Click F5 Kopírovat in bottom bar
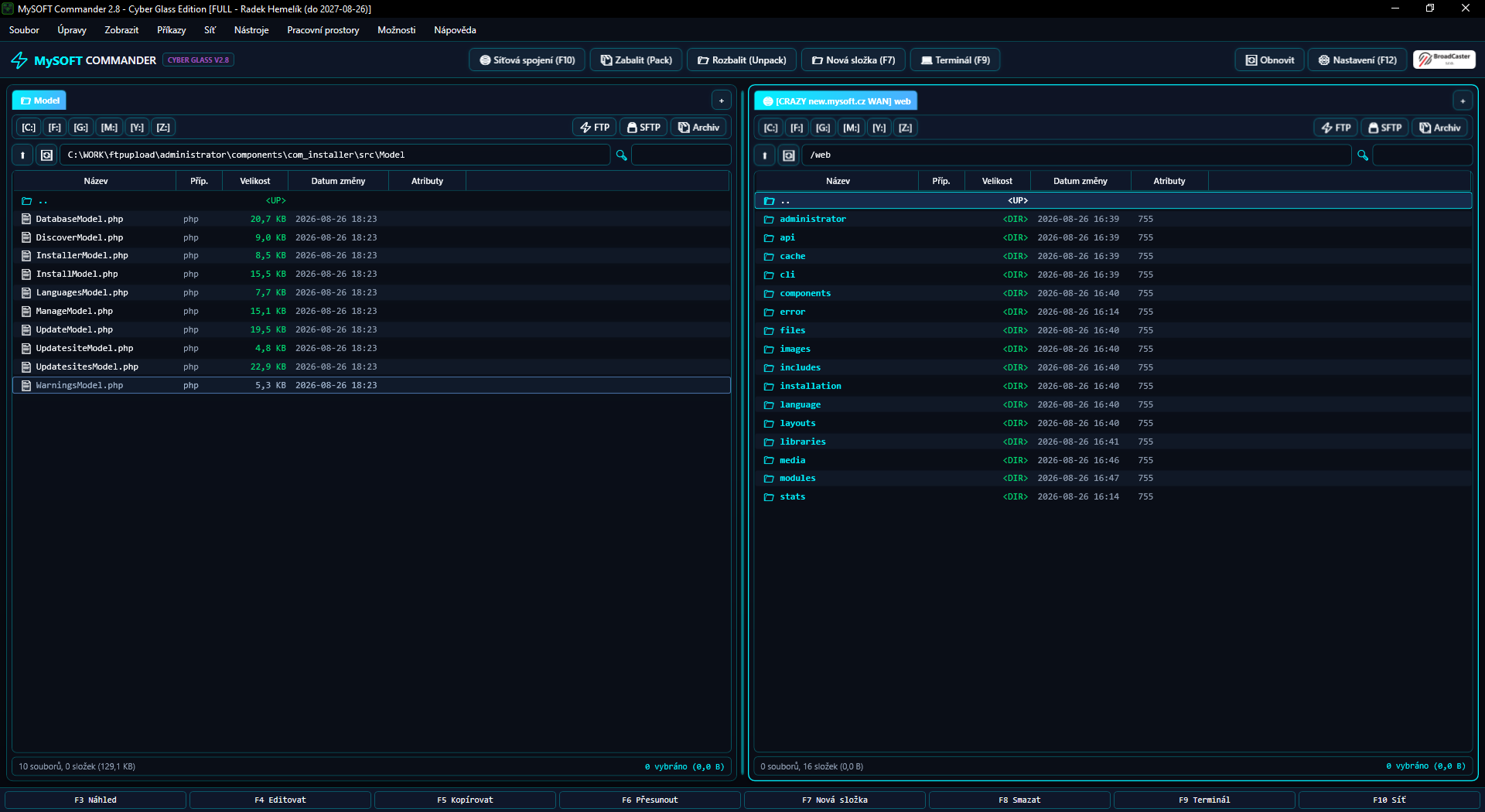The width and height of the screenshot is (1485, 812). [x=465, y=800]
